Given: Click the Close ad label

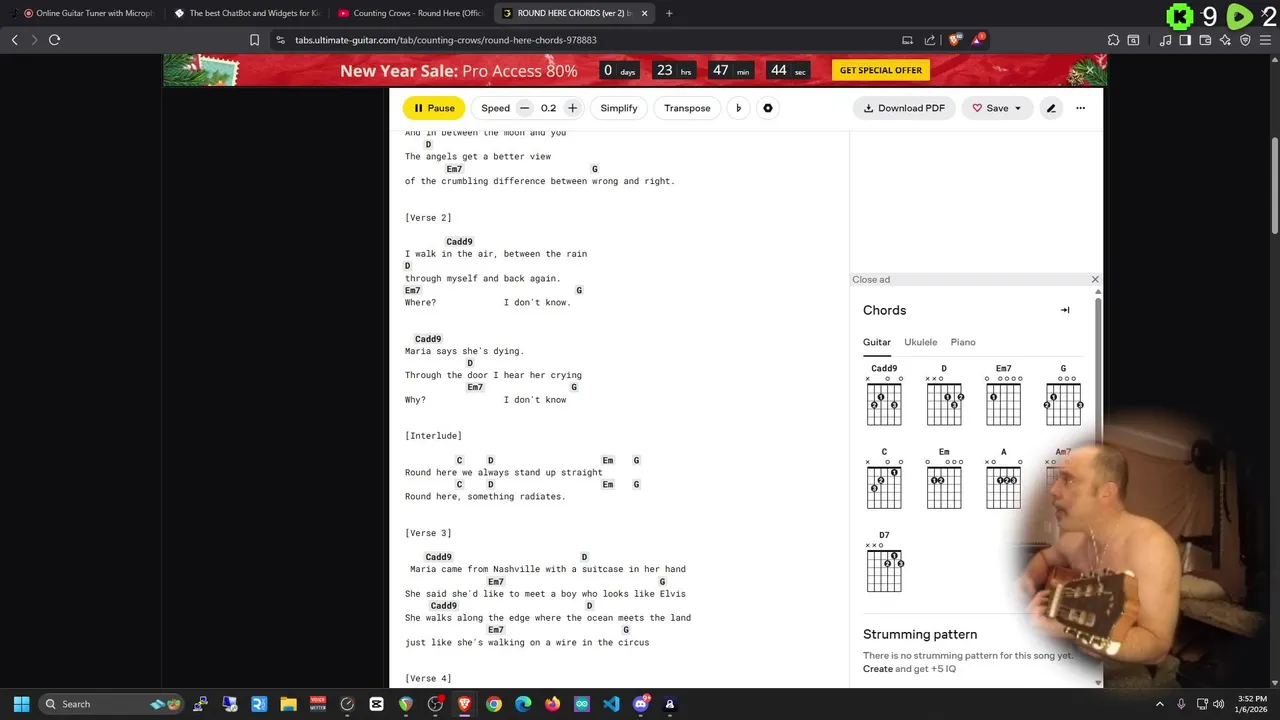Looking at the screenshot, I should point(871,280).
